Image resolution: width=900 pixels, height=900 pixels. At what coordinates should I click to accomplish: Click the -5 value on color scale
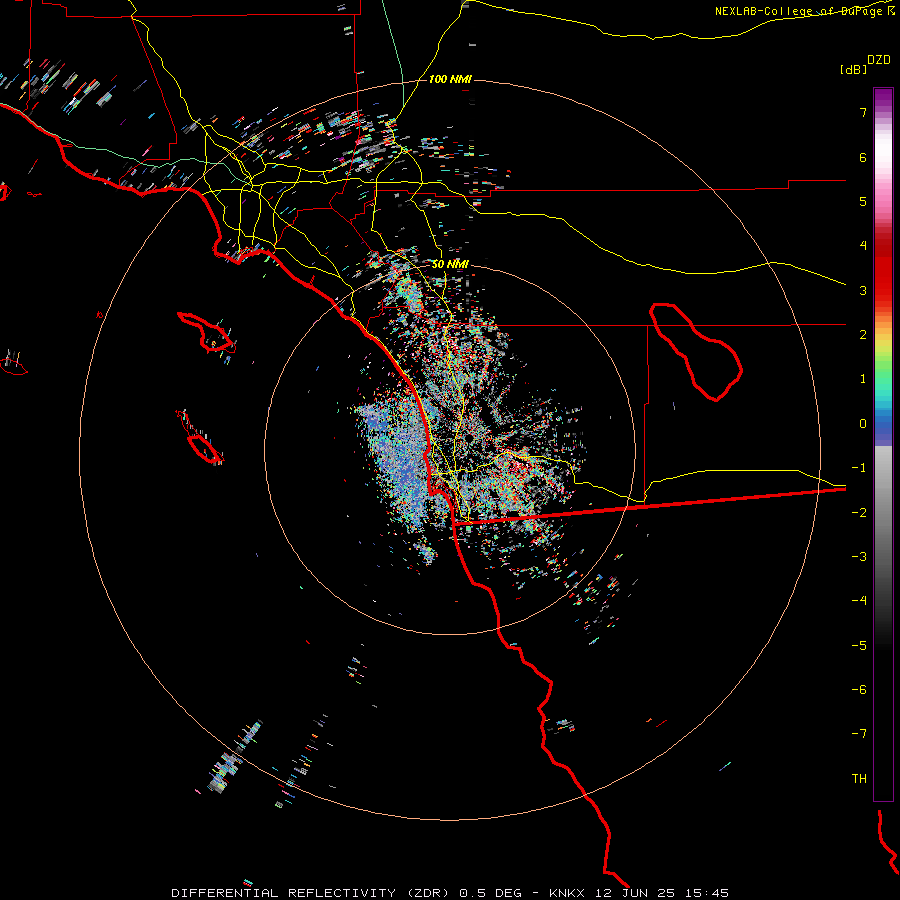859,645
